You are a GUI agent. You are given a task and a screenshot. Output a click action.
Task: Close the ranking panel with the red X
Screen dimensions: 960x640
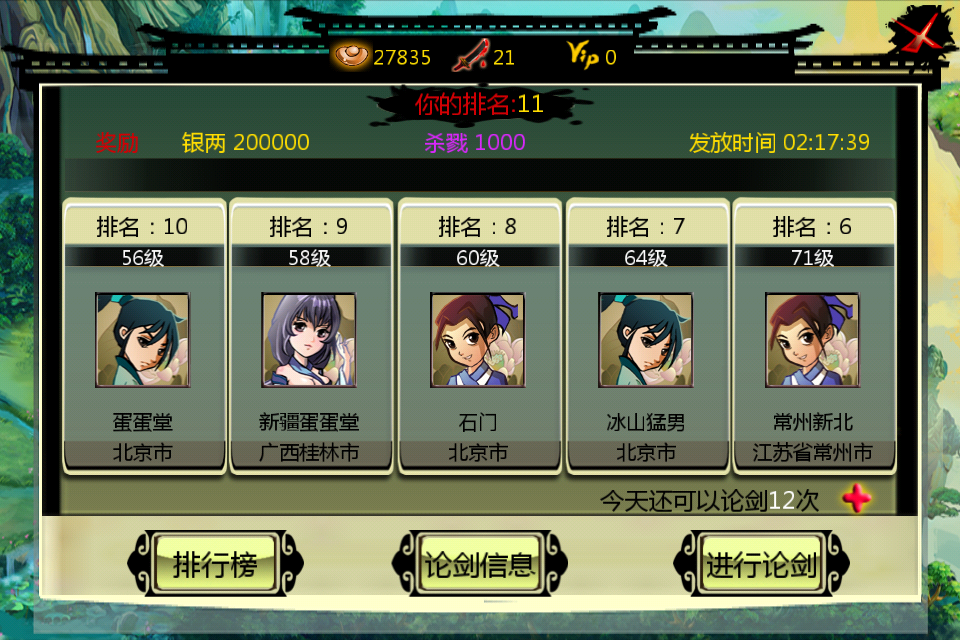917,31
